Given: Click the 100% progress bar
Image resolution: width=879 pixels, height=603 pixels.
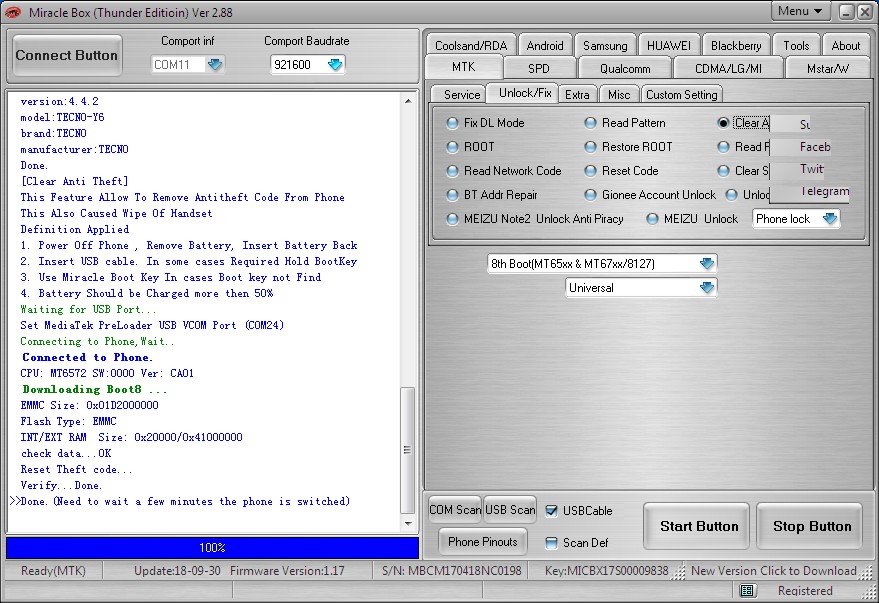Looking at the screenshot, I should pyautogui.click(x=212, y=548).
